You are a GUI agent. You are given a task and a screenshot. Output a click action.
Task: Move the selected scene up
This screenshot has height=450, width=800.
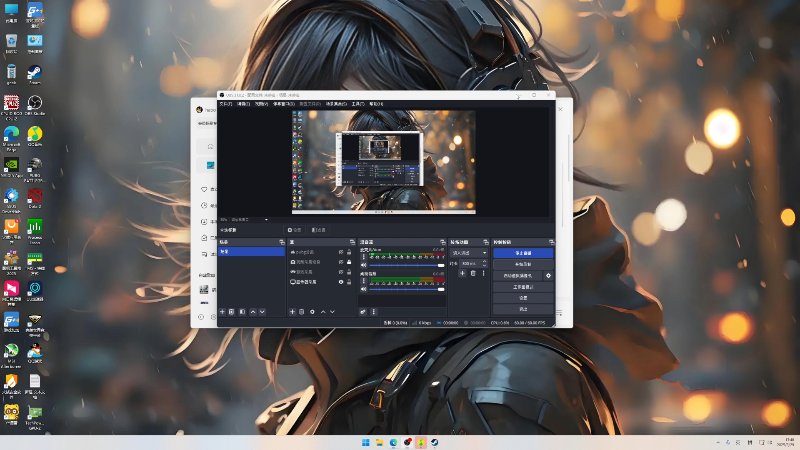(x=253, y=312)
